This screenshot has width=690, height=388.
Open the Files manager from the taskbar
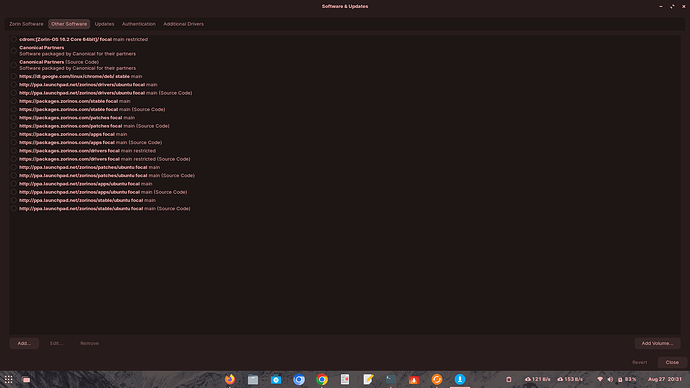253,379
